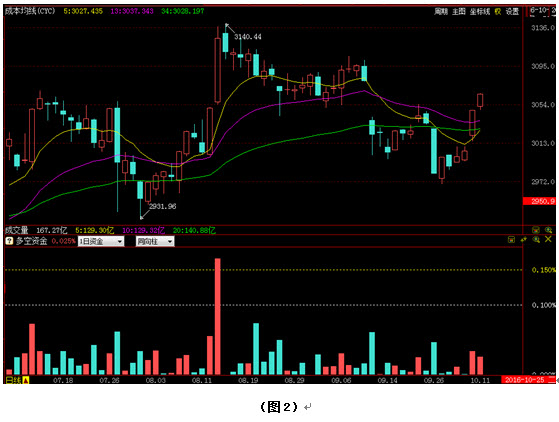This screenshot has width=559, height=422.
Task: Click the 3013.0 price axis label
Action: 543,143
